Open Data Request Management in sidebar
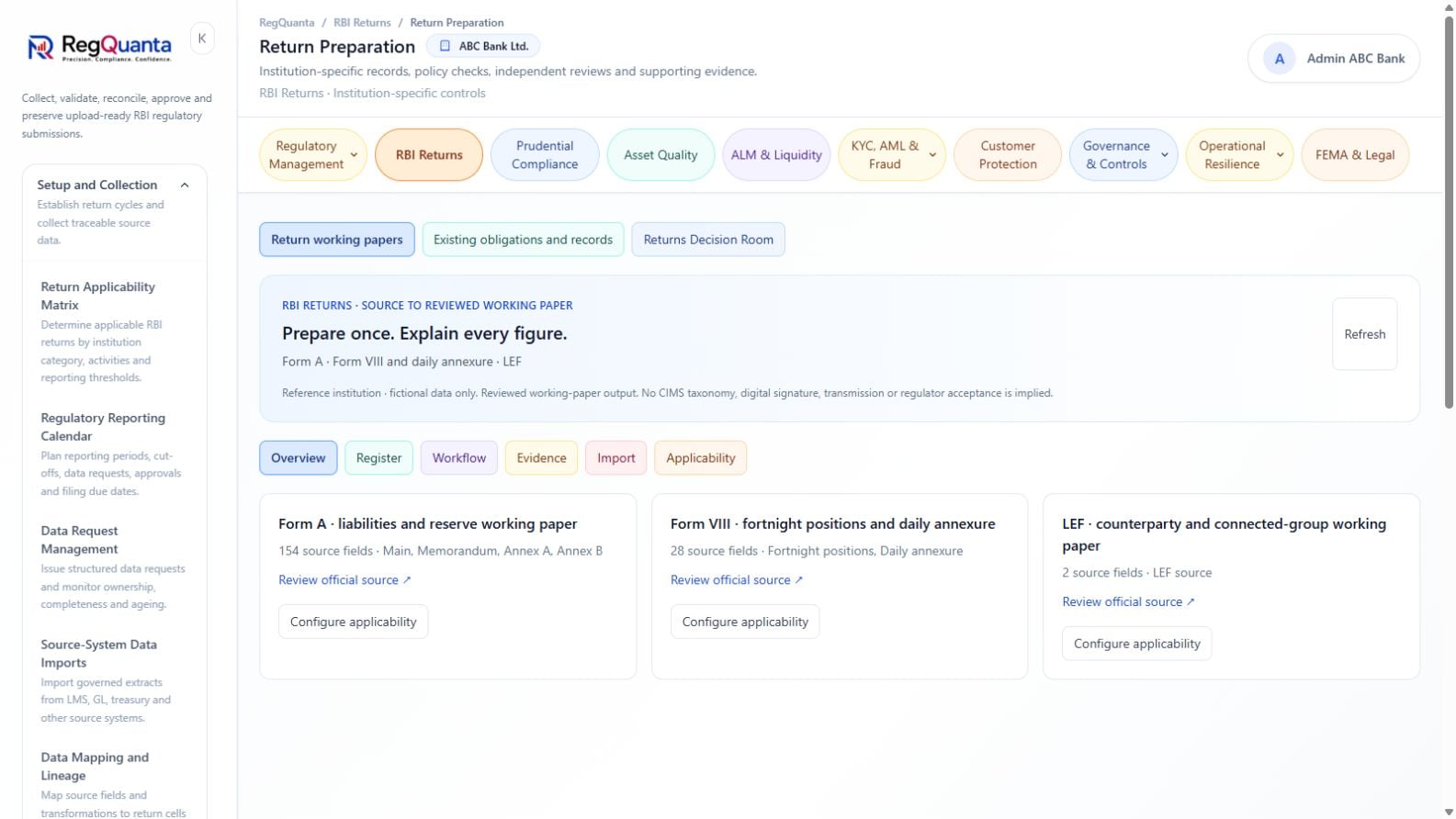Viewport: 1456px width, 819px height. click(x=115, y=567)
